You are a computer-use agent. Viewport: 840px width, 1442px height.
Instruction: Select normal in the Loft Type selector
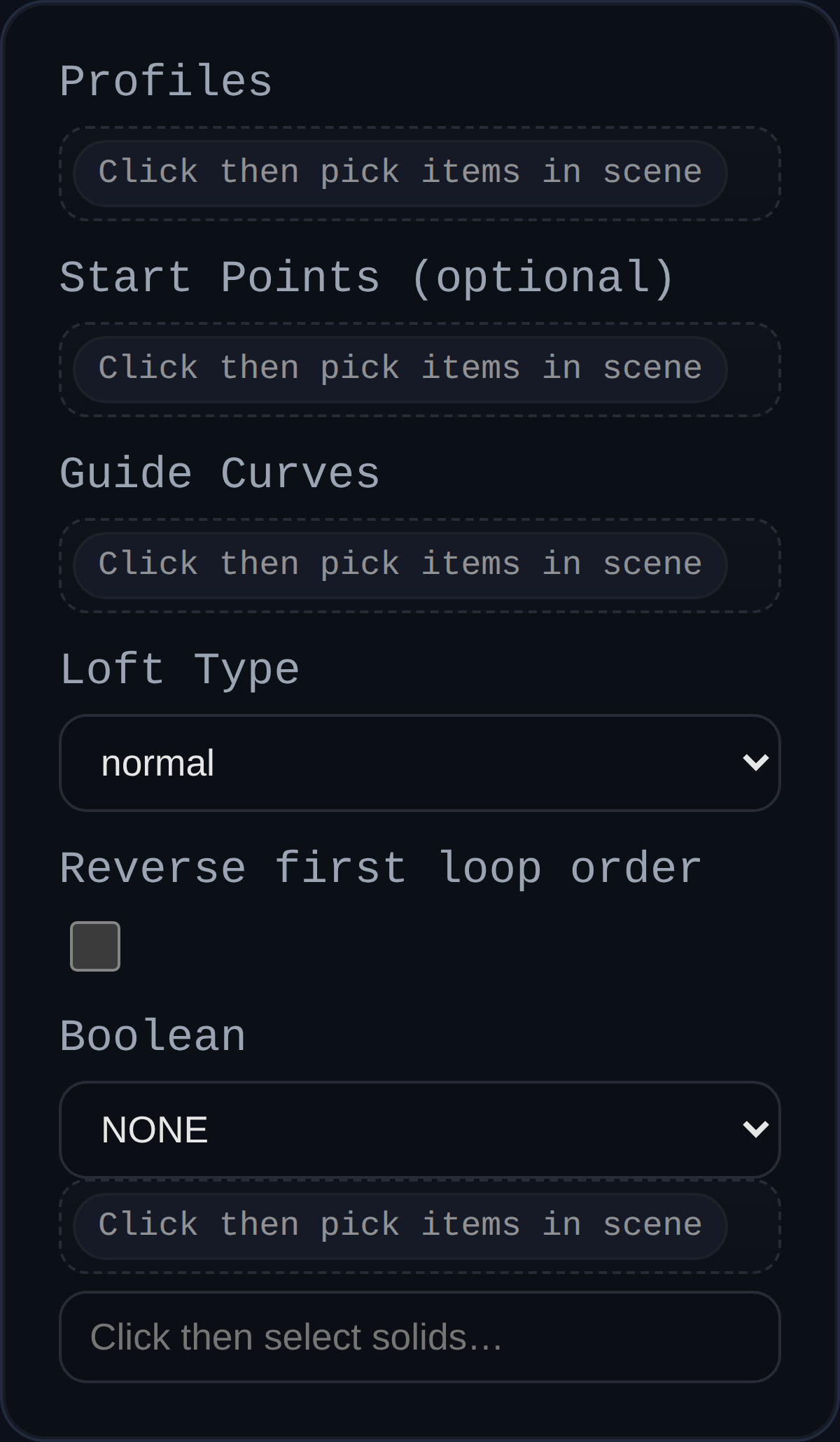click(420, 762)
